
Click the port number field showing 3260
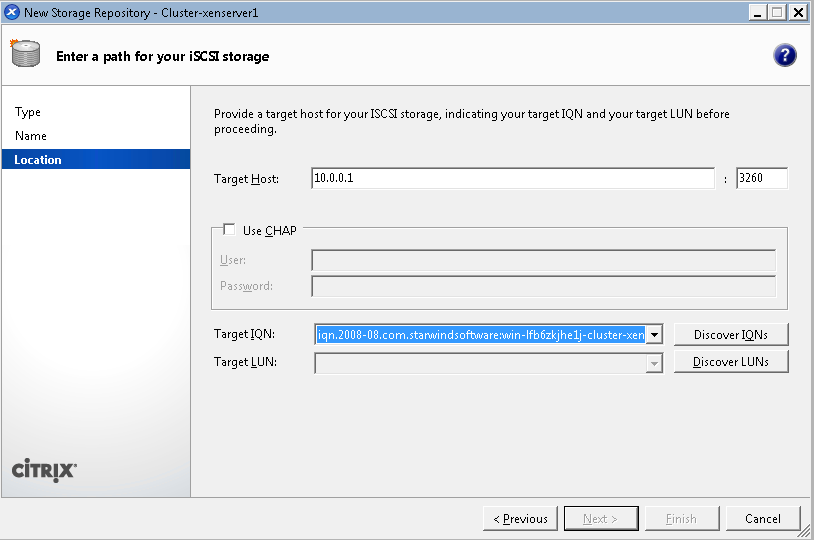tap(761, 178)
